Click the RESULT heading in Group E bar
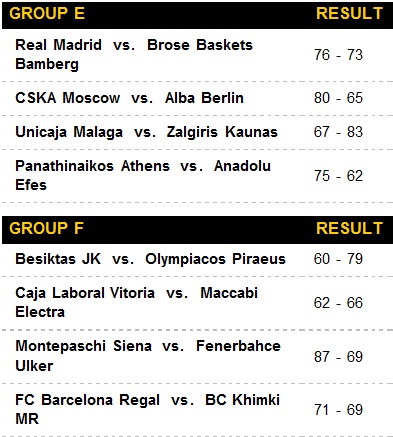Screen dimensions: 393x437 coord(349,14)
